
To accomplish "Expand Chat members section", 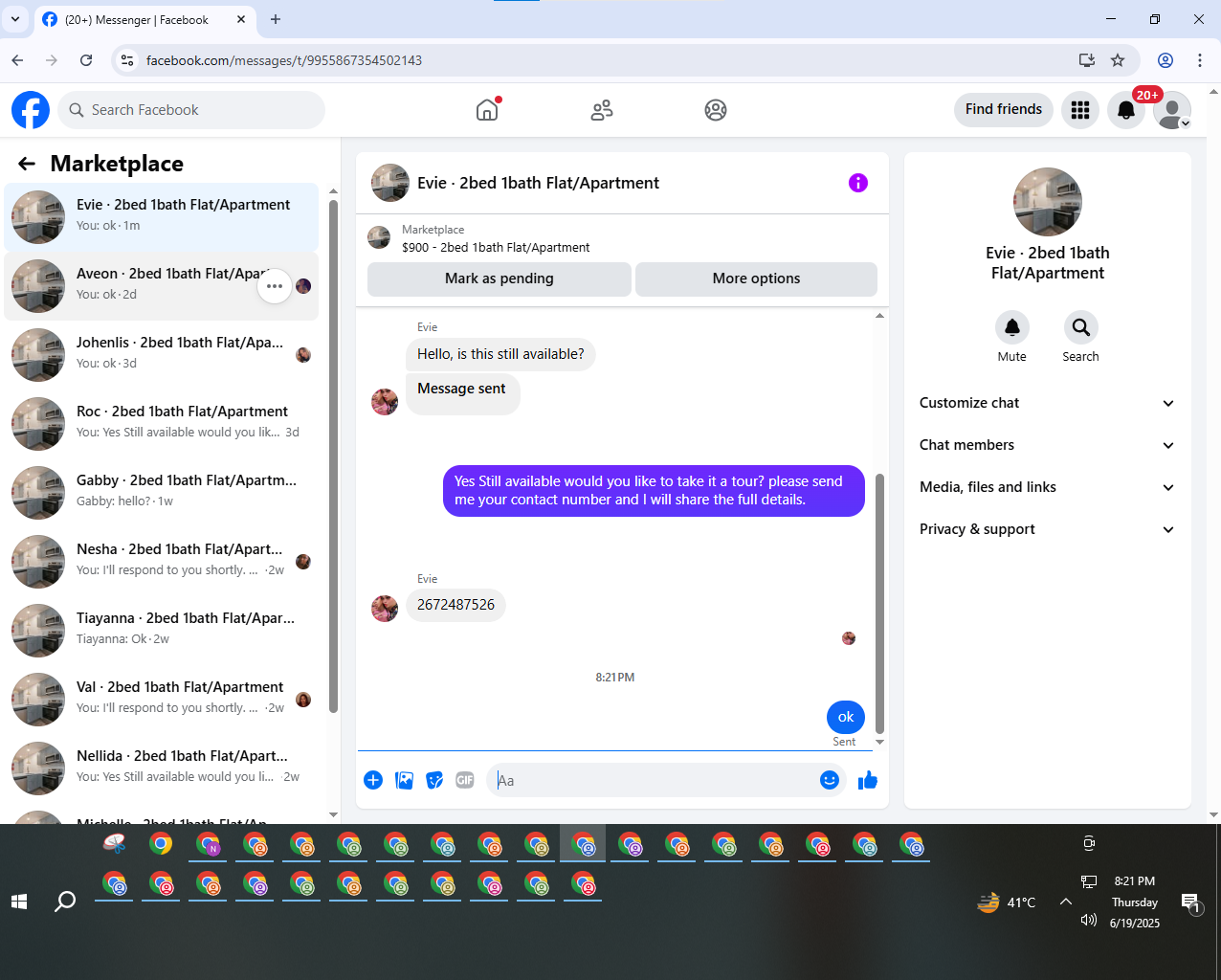I will point(1048,445).
